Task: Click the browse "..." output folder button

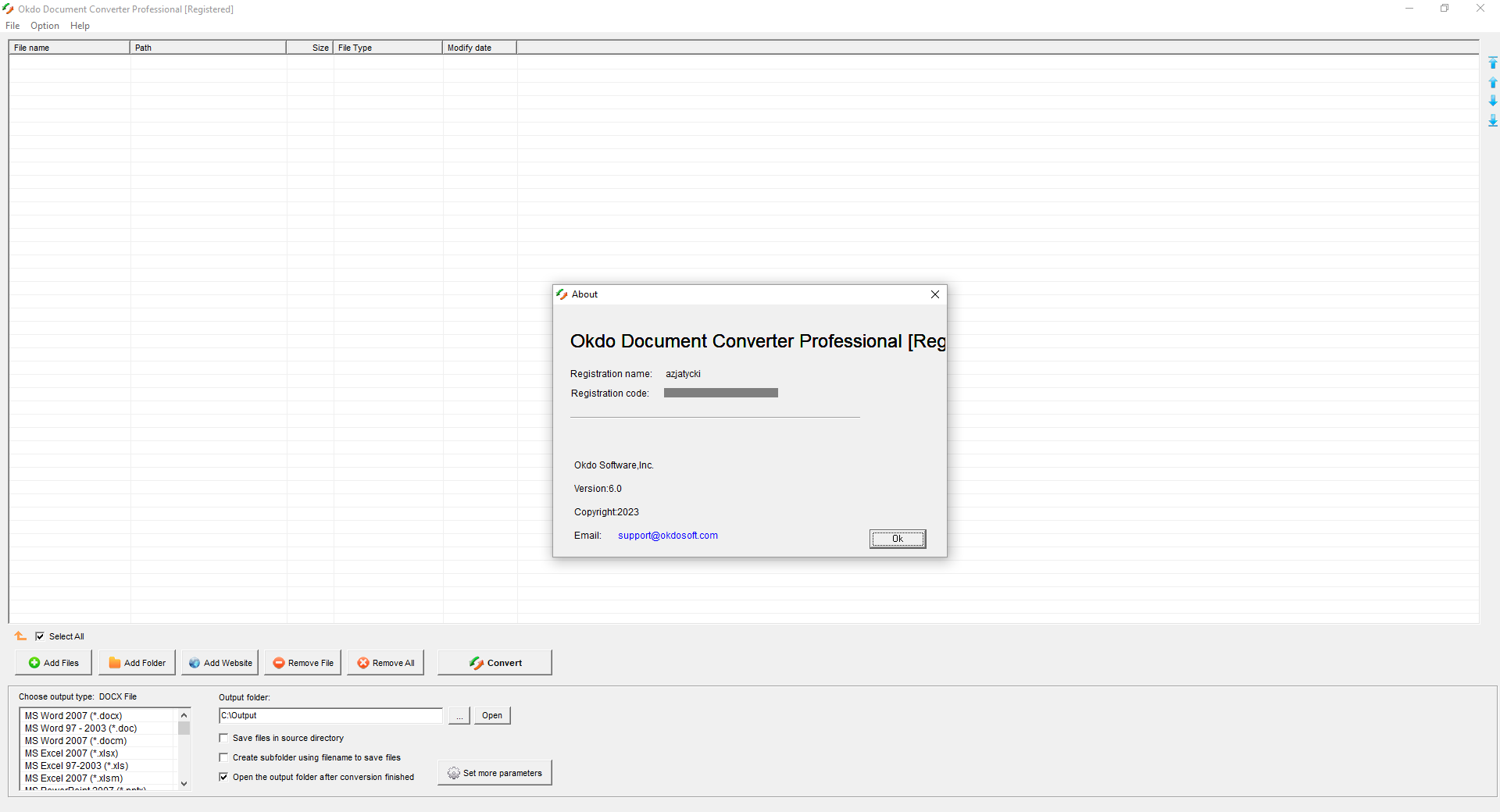Action: (459, 716)
